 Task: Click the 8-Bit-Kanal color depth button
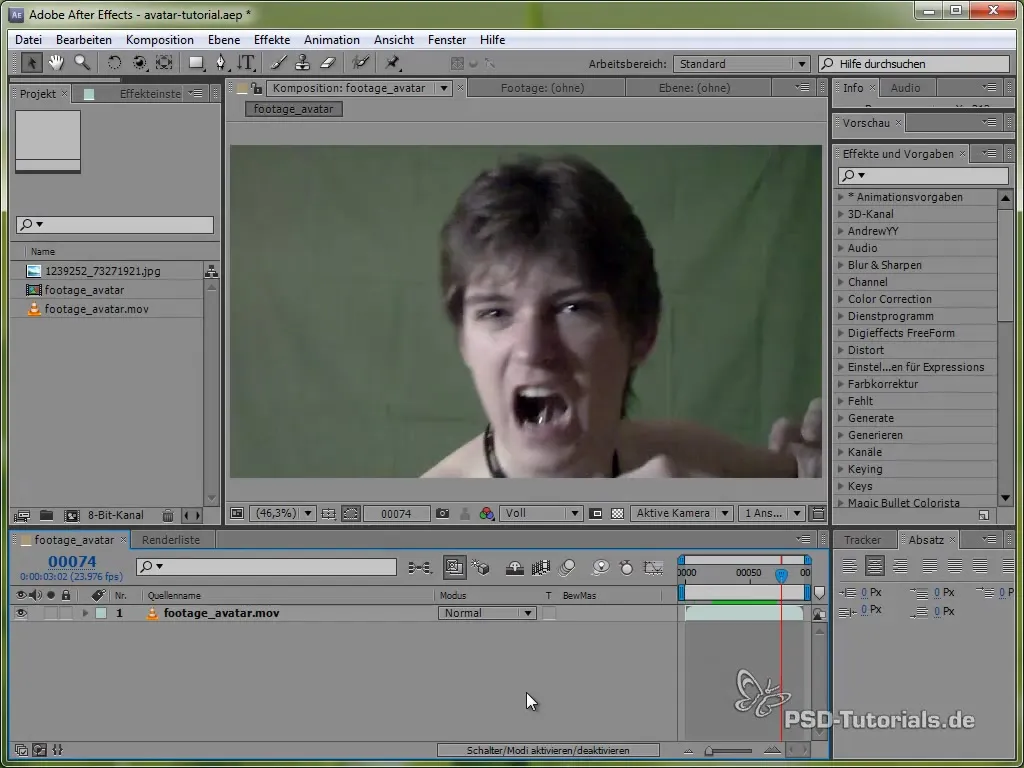click(115, 515)
